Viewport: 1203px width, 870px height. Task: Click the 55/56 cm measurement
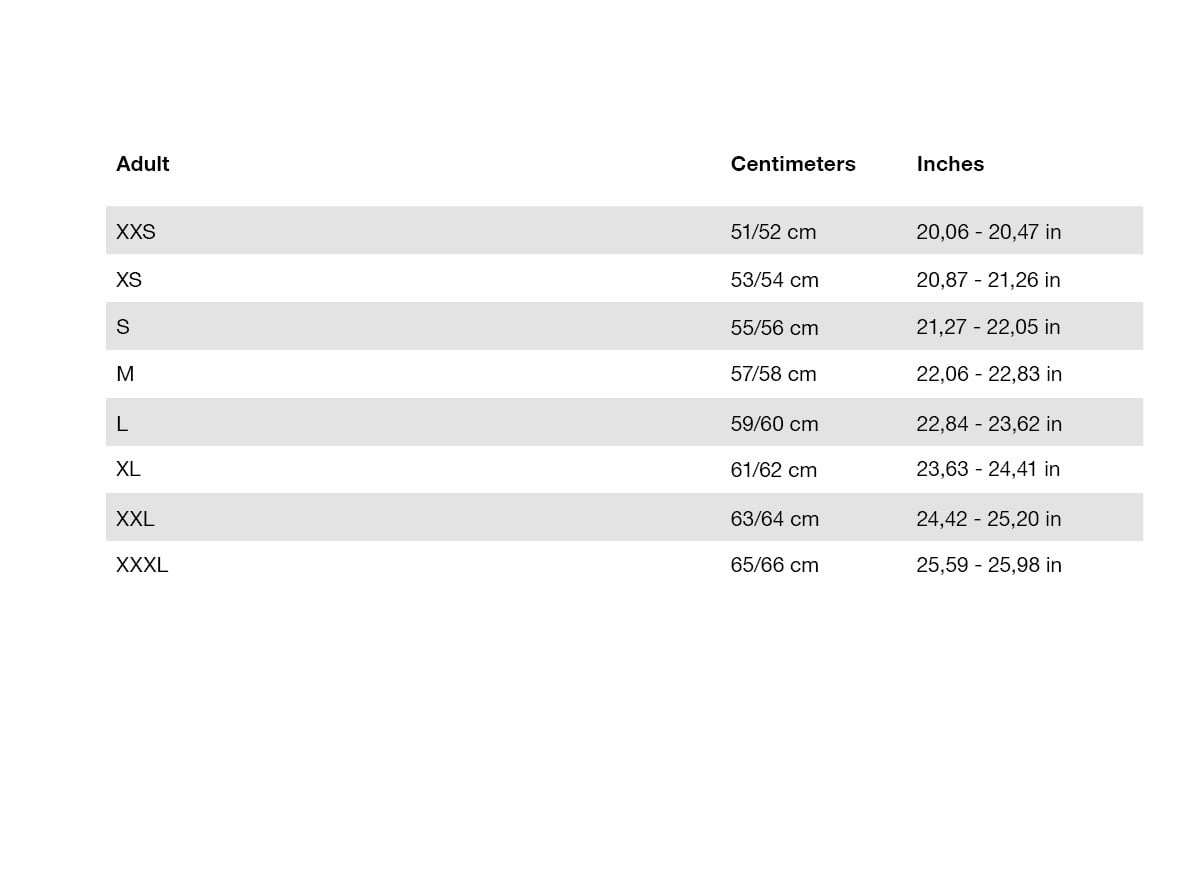(774, 328)
